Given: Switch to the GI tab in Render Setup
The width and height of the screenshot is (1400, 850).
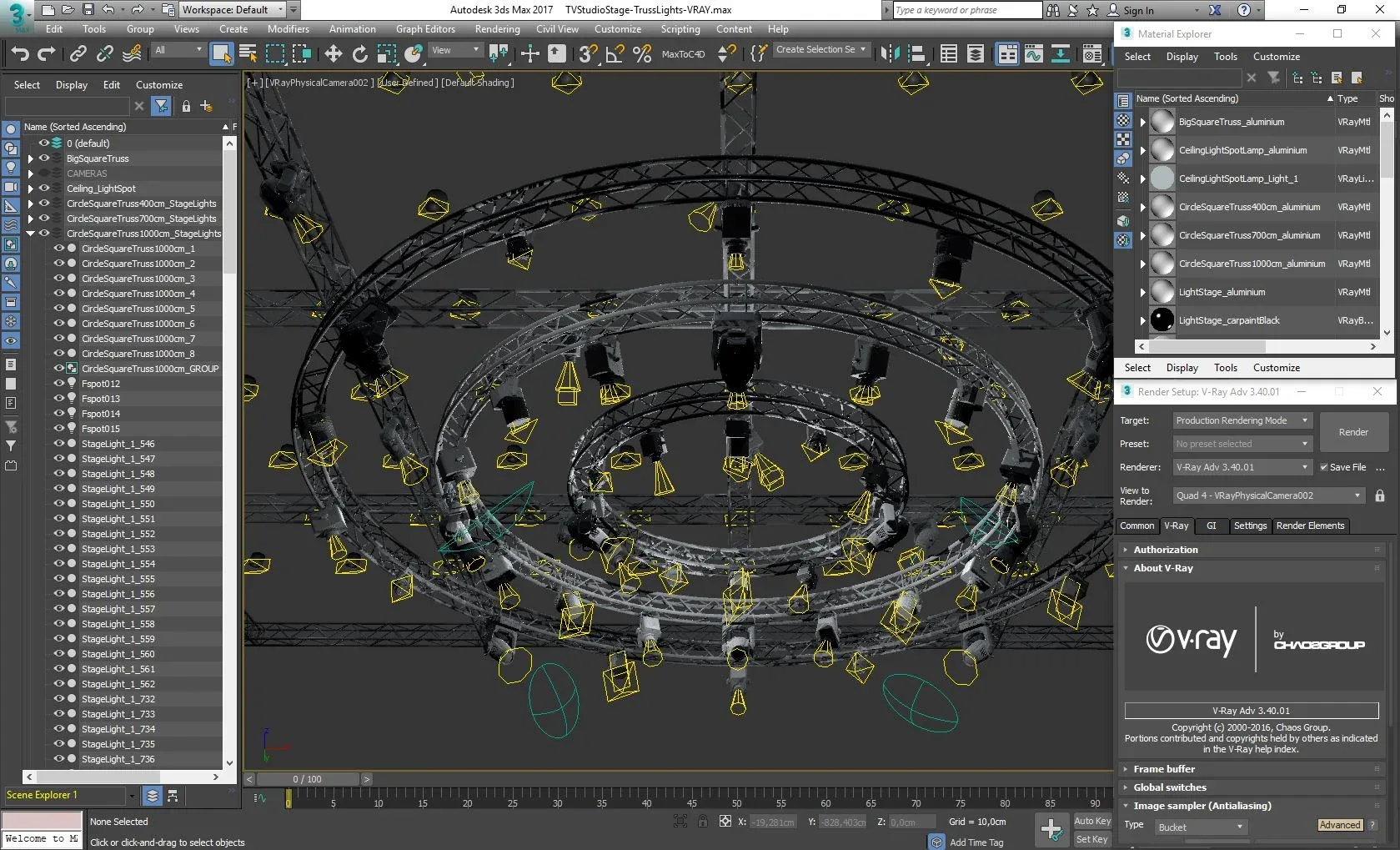Looking at the screenshot, I should [1212, 526].
